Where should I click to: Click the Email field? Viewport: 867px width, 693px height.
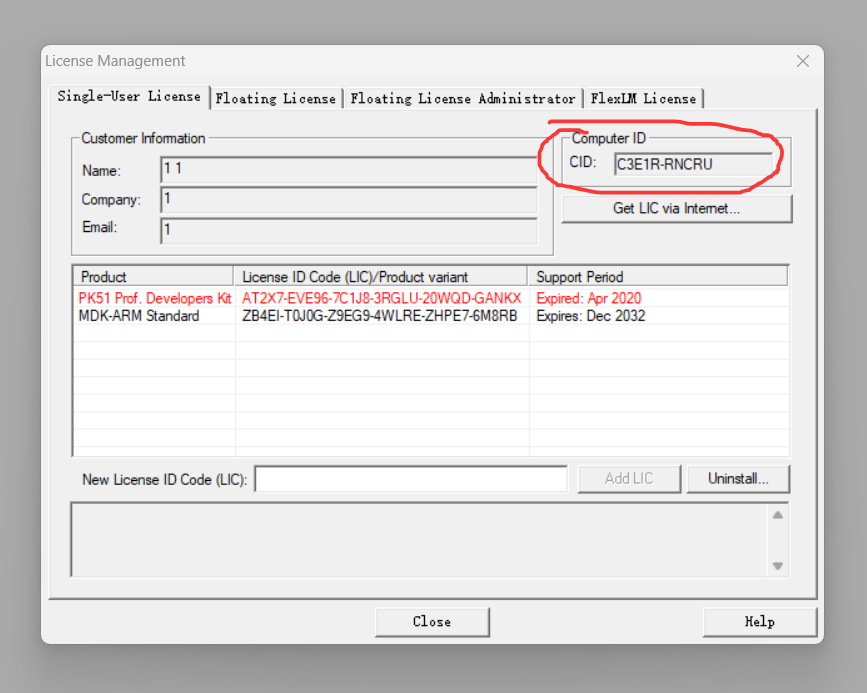(349, 230)
